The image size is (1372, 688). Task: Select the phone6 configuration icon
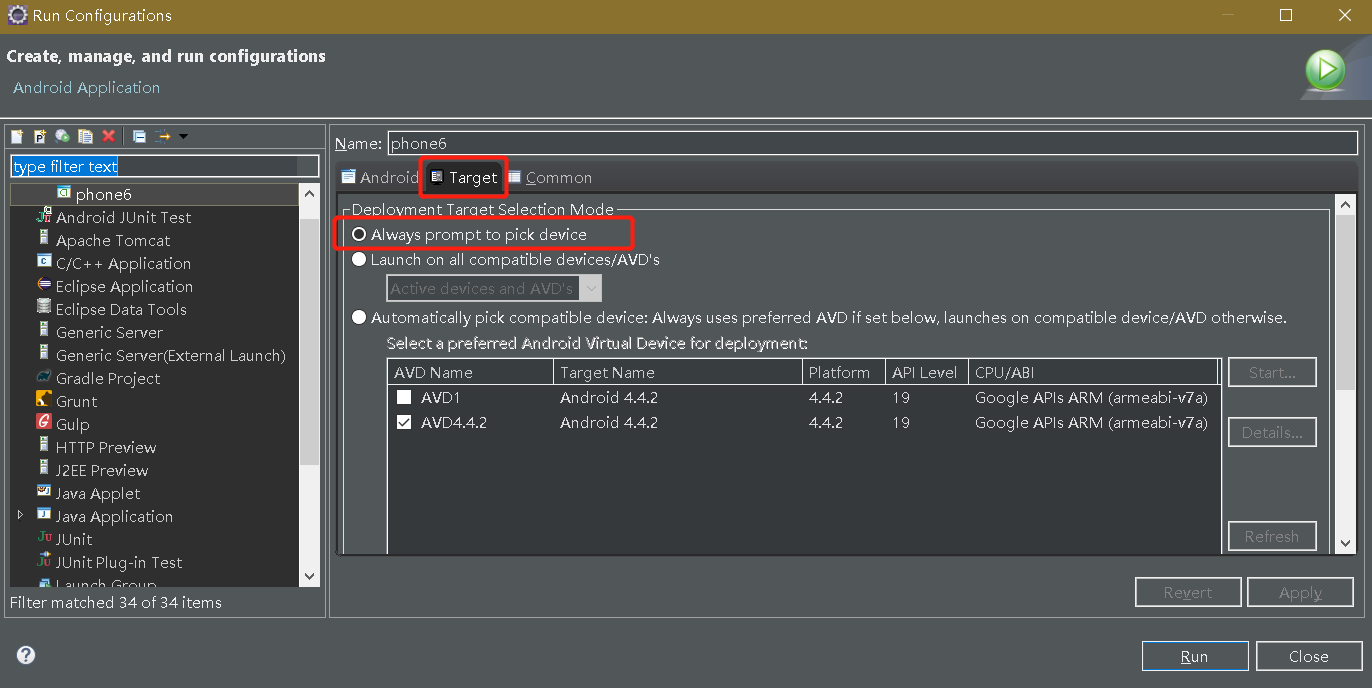pos(64,193)
